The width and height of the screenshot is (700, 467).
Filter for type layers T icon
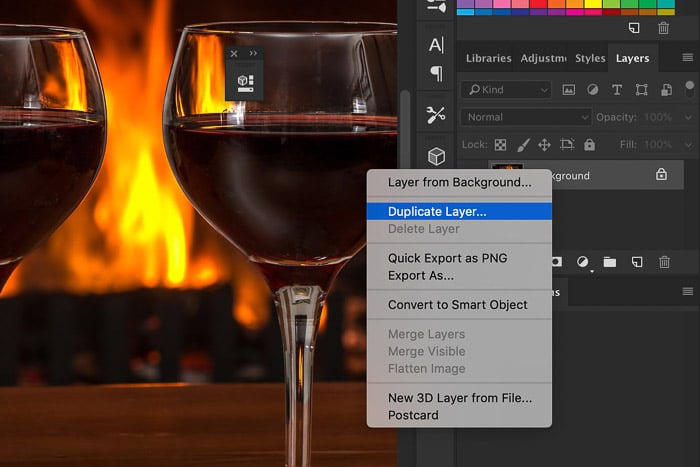click(617, 90)
